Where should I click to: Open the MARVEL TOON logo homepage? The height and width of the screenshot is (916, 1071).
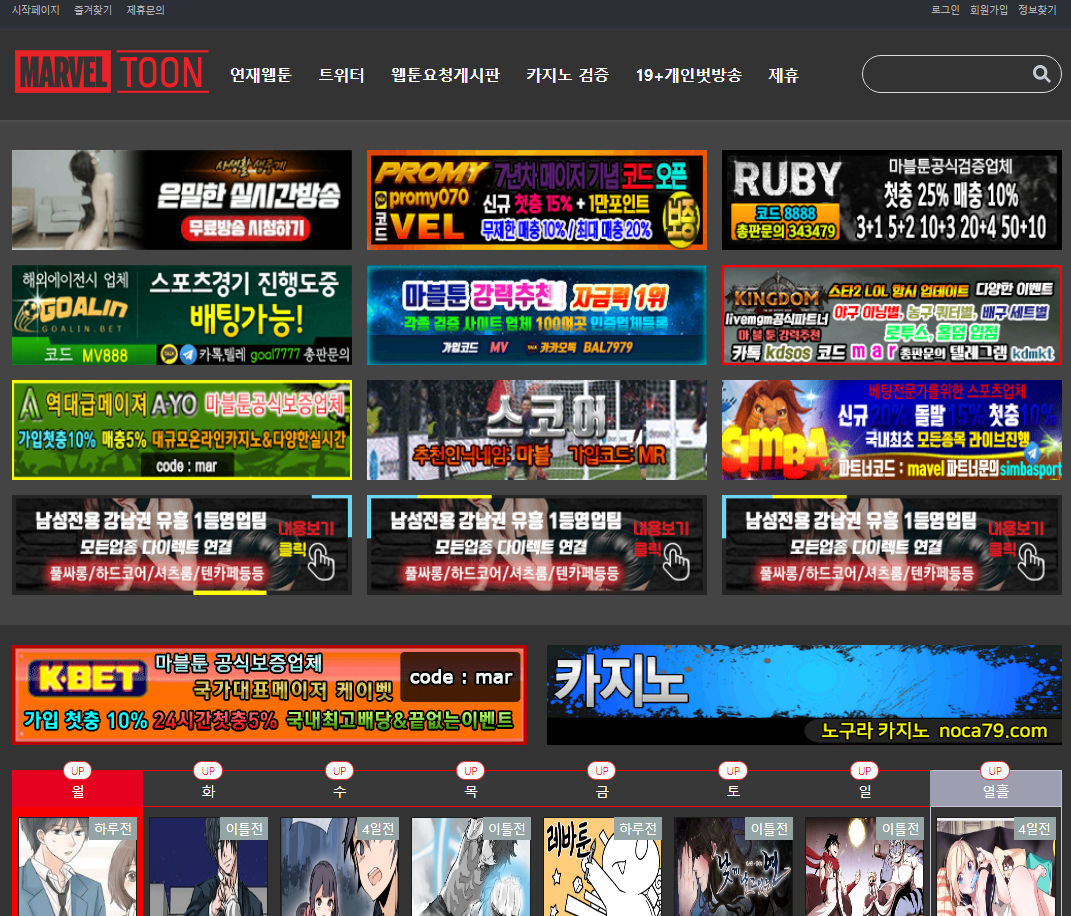click(x=112, y=72)
